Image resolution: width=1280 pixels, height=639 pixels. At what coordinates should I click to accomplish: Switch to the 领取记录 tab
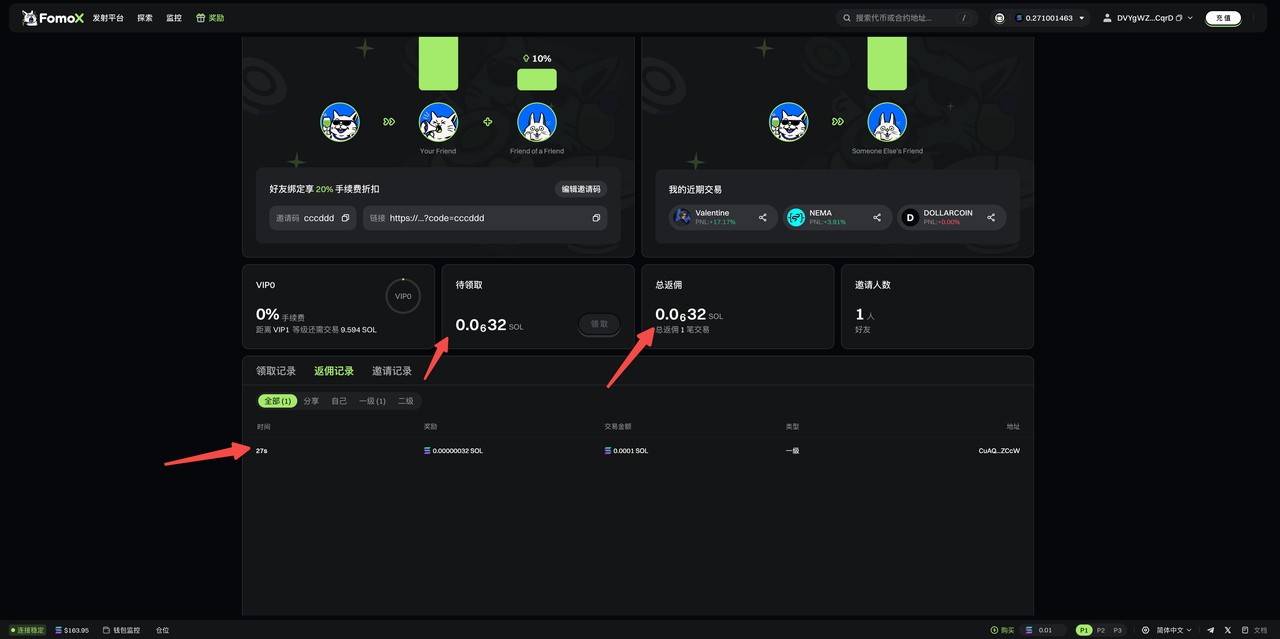pos(276,371)
